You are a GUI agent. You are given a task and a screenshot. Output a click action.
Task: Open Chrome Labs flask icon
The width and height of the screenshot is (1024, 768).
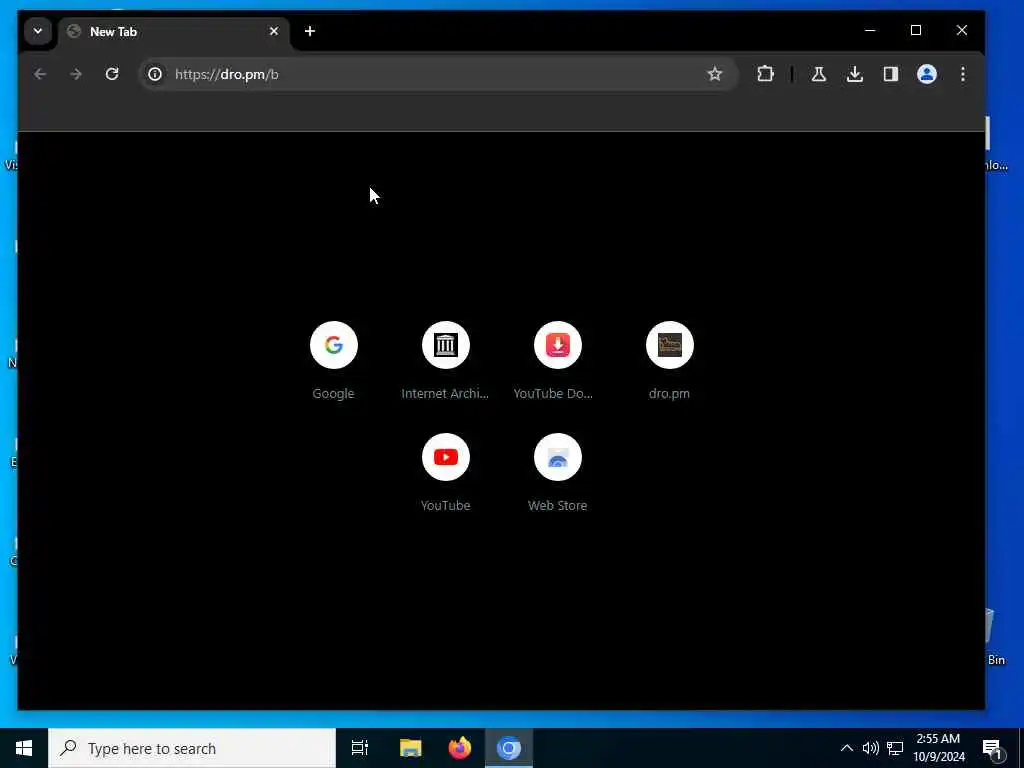pos(818,74)
